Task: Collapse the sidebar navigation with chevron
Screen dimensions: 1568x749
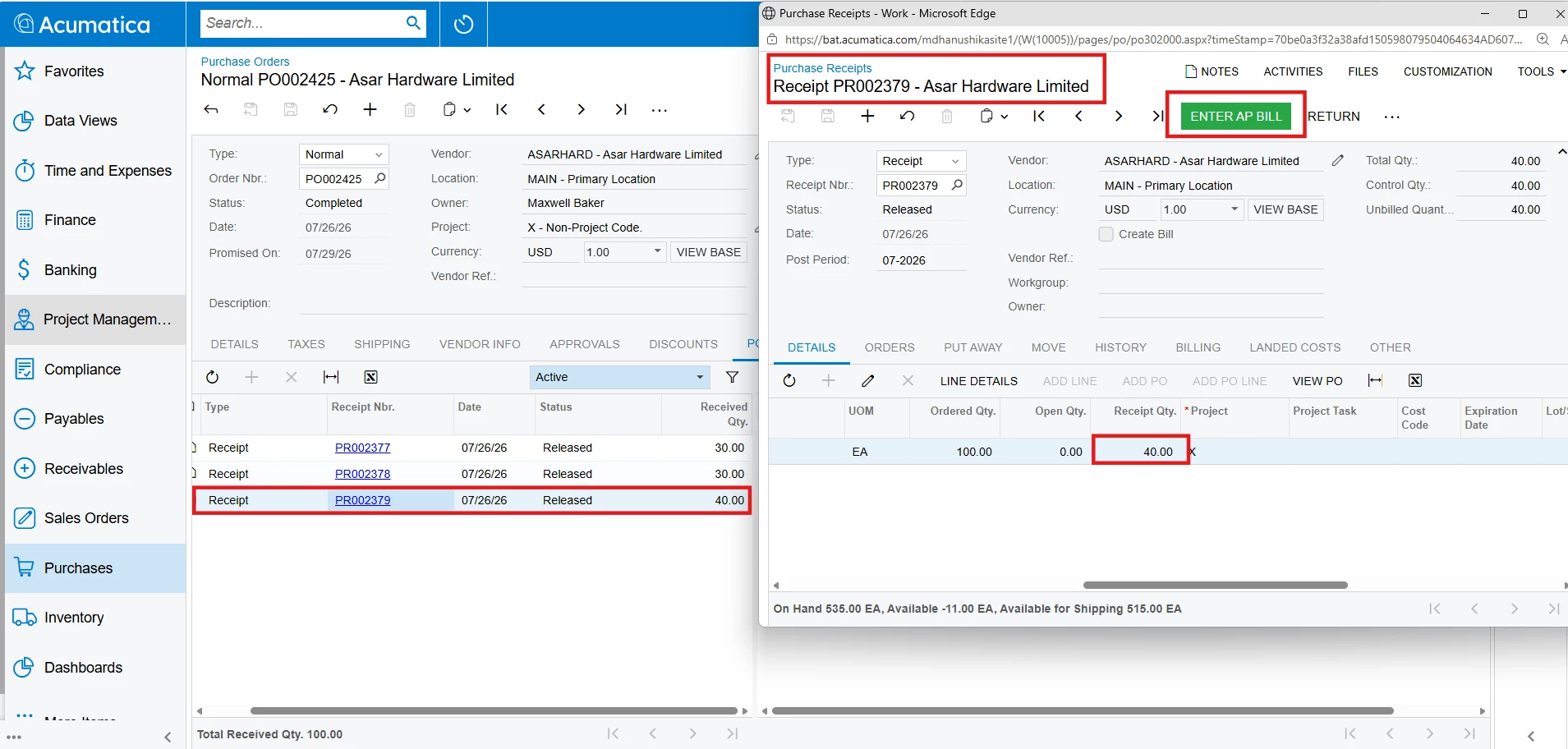Action: (x=168, y=737)
